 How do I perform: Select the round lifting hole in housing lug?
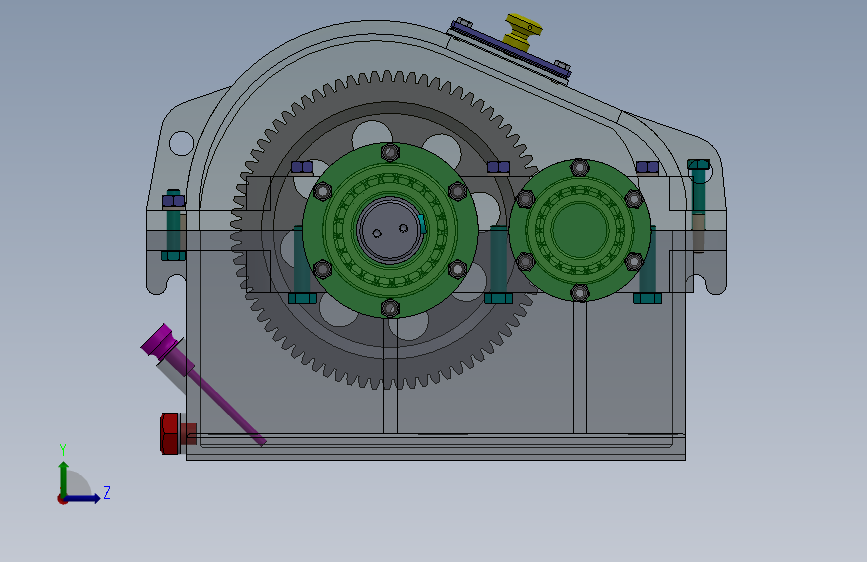181,143
